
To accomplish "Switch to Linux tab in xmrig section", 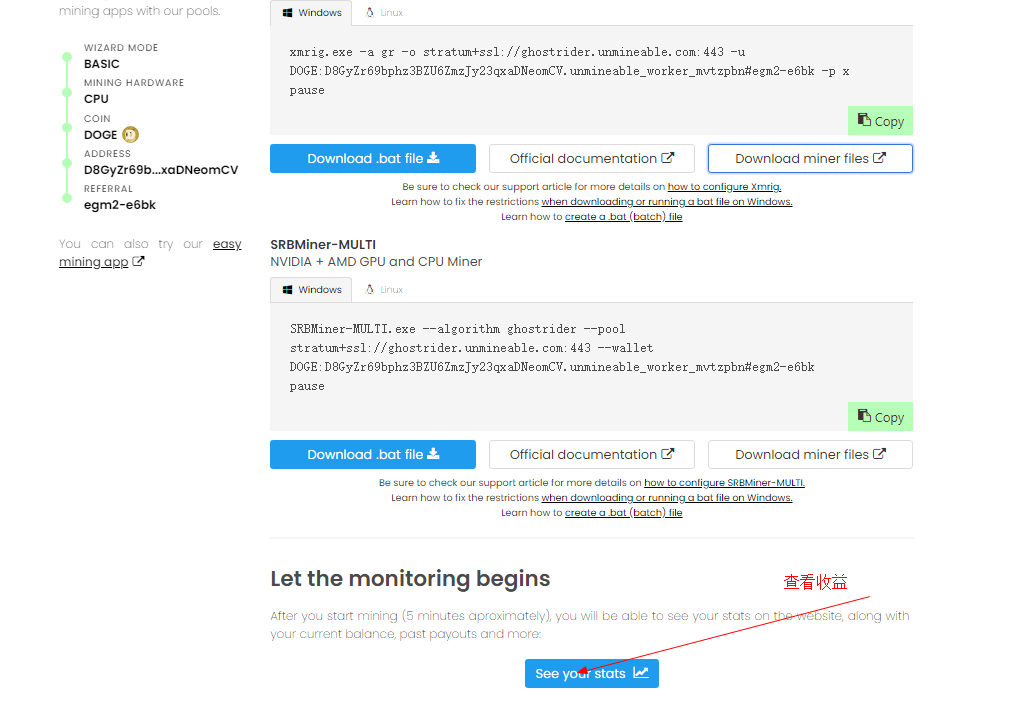I will coord(384,13).
